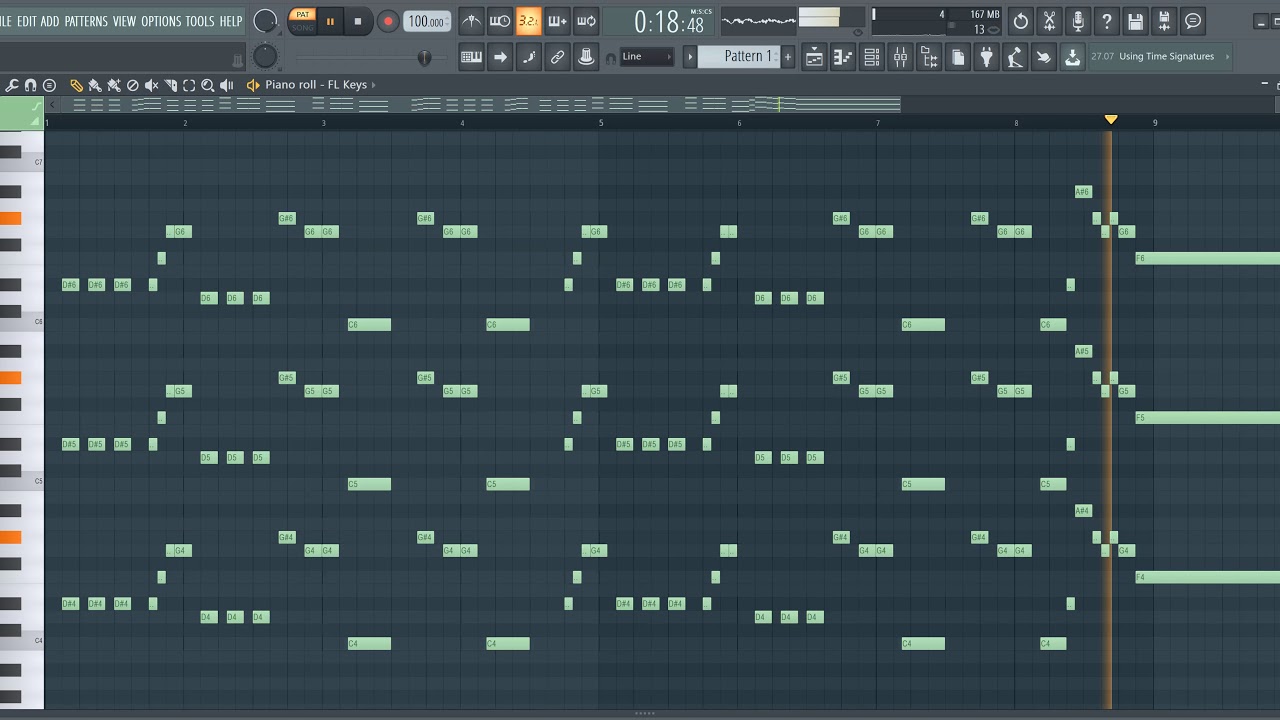Select the Slice tool

(x=170, y=85)
